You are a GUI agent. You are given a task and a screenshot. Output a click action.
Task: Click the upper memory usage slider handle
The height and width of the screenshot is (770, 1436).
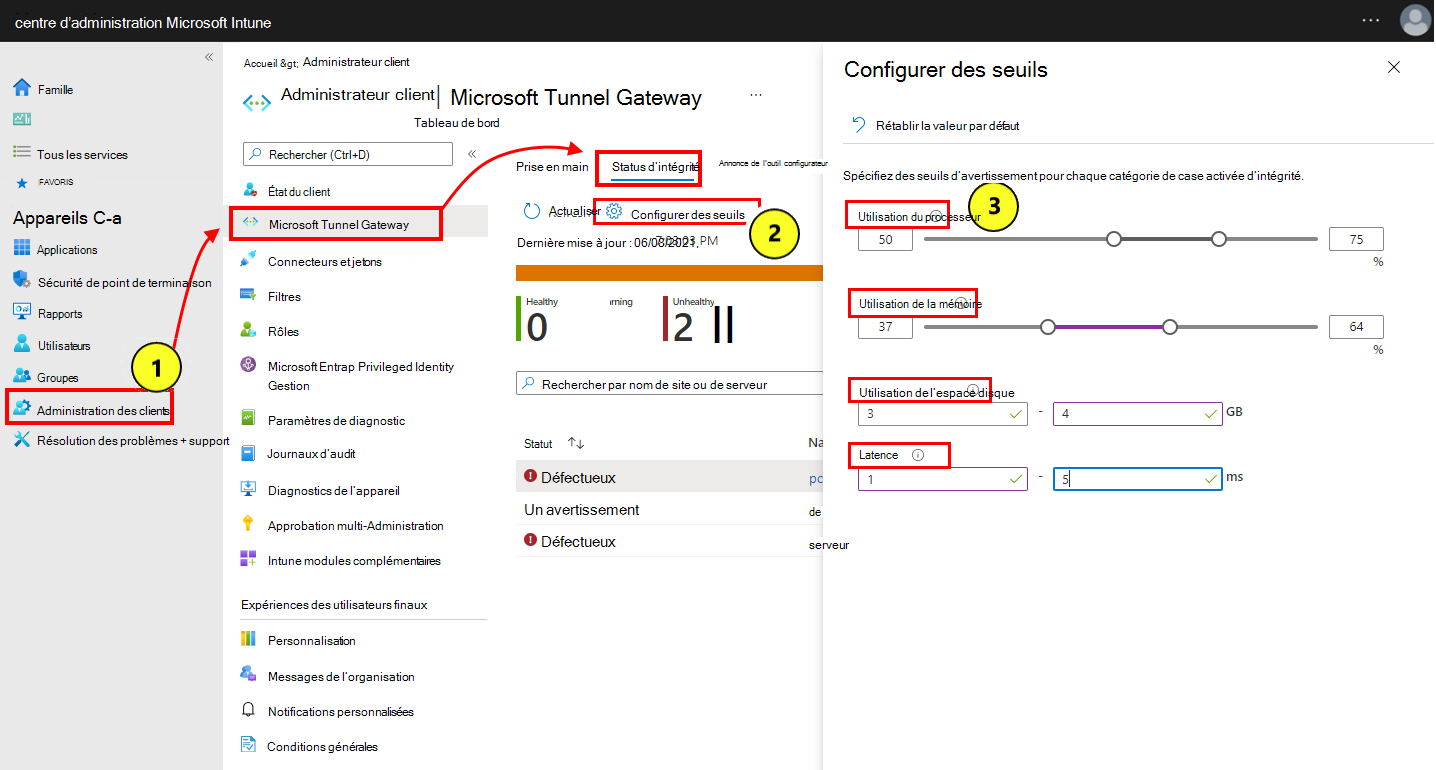point(1170,327)
